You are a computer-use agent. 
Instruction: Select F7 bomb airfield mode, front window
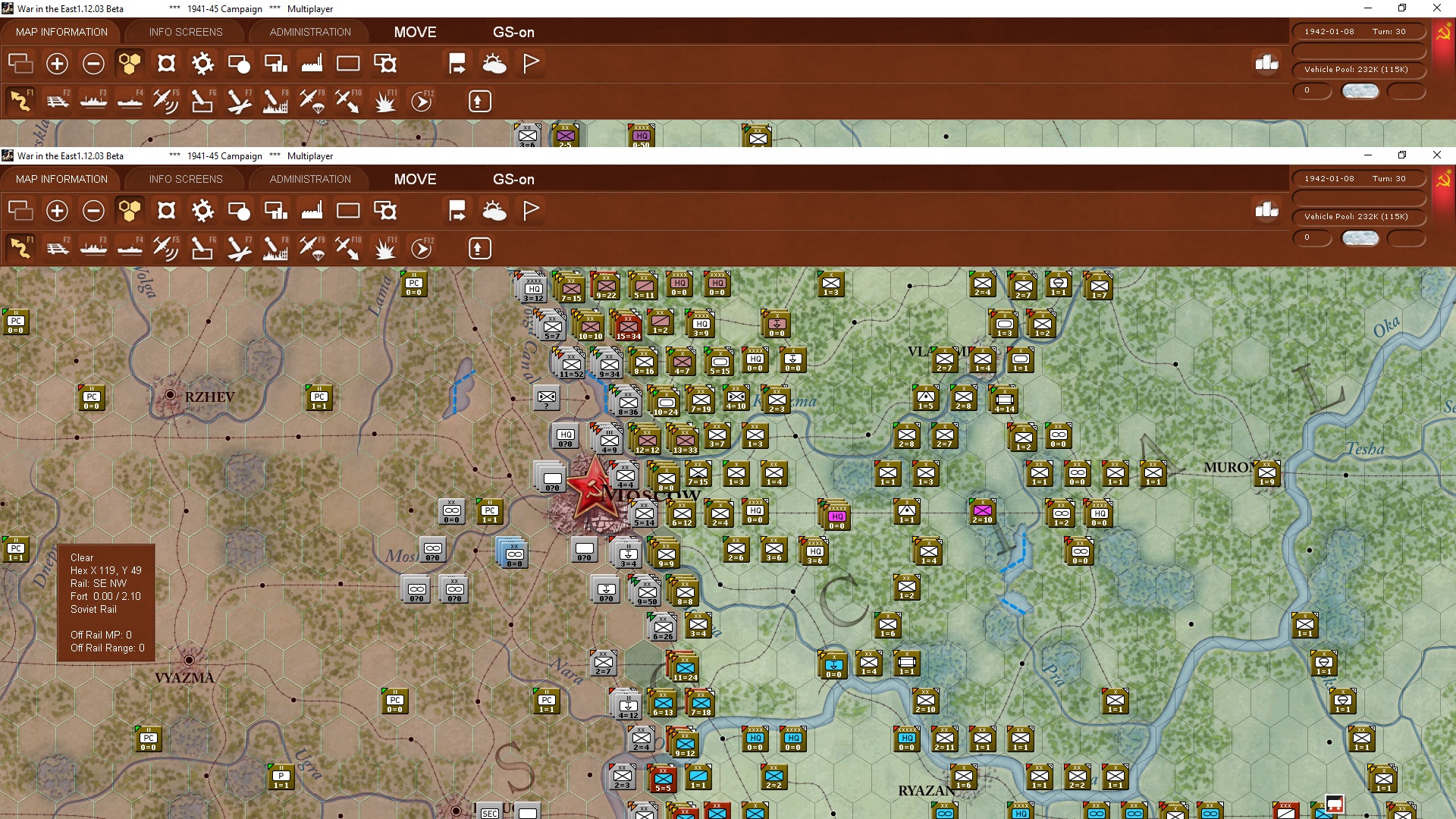239,249
